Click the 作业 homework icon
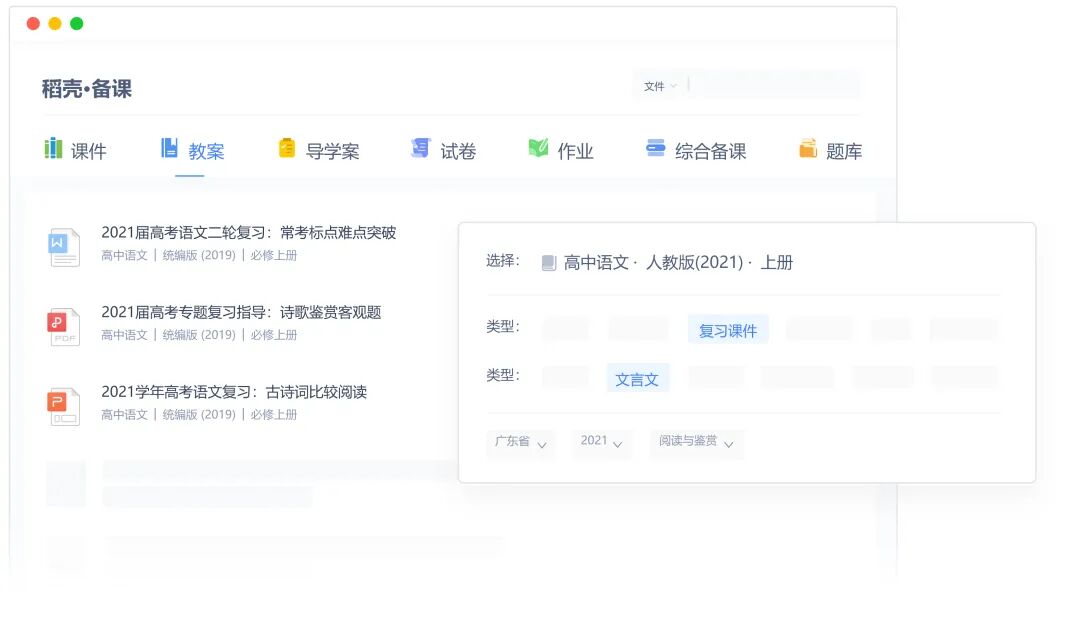 click(x=536, y=149)
